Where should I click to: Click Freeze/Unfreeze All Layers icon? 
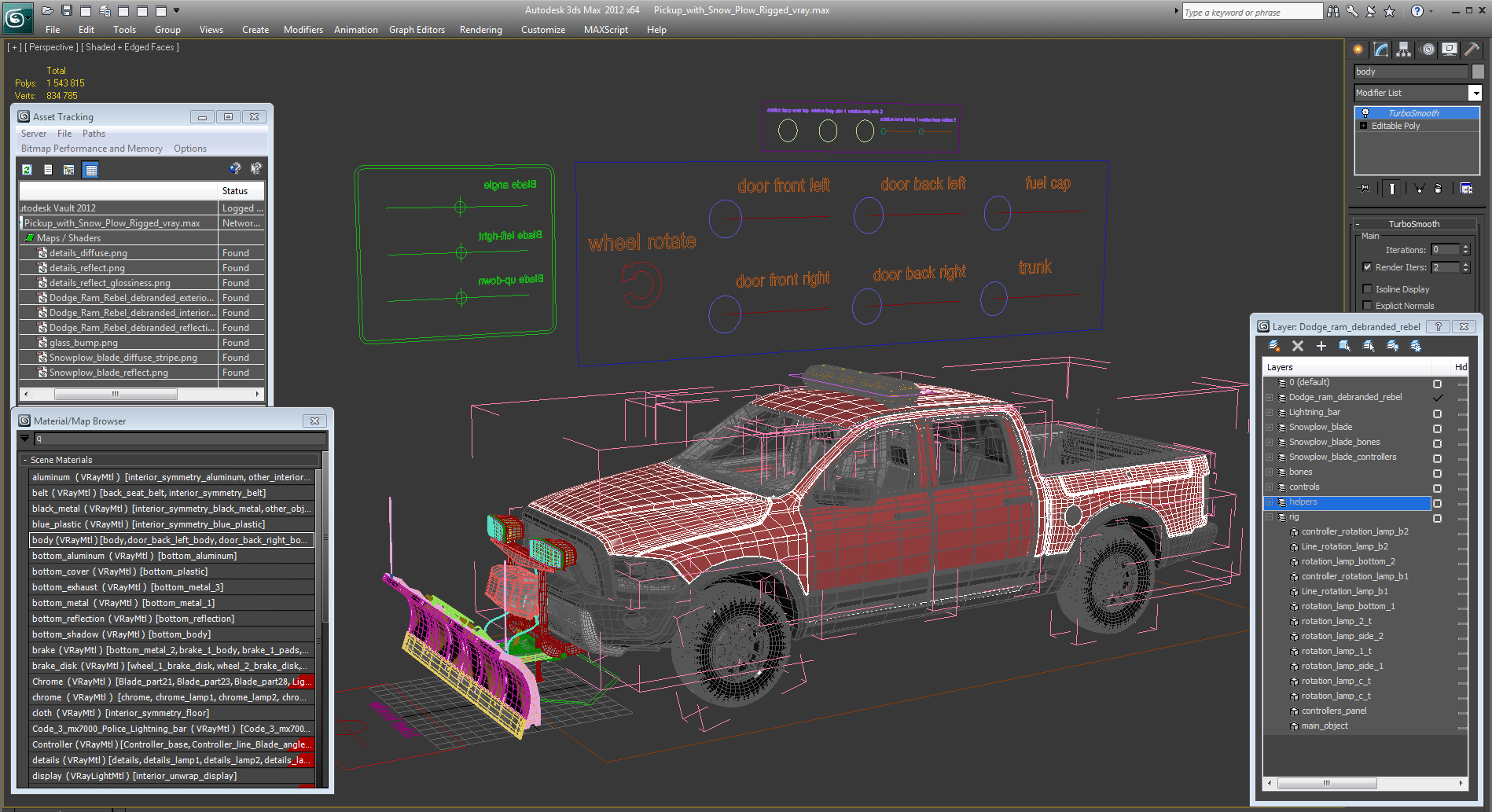click(1416, 346)
